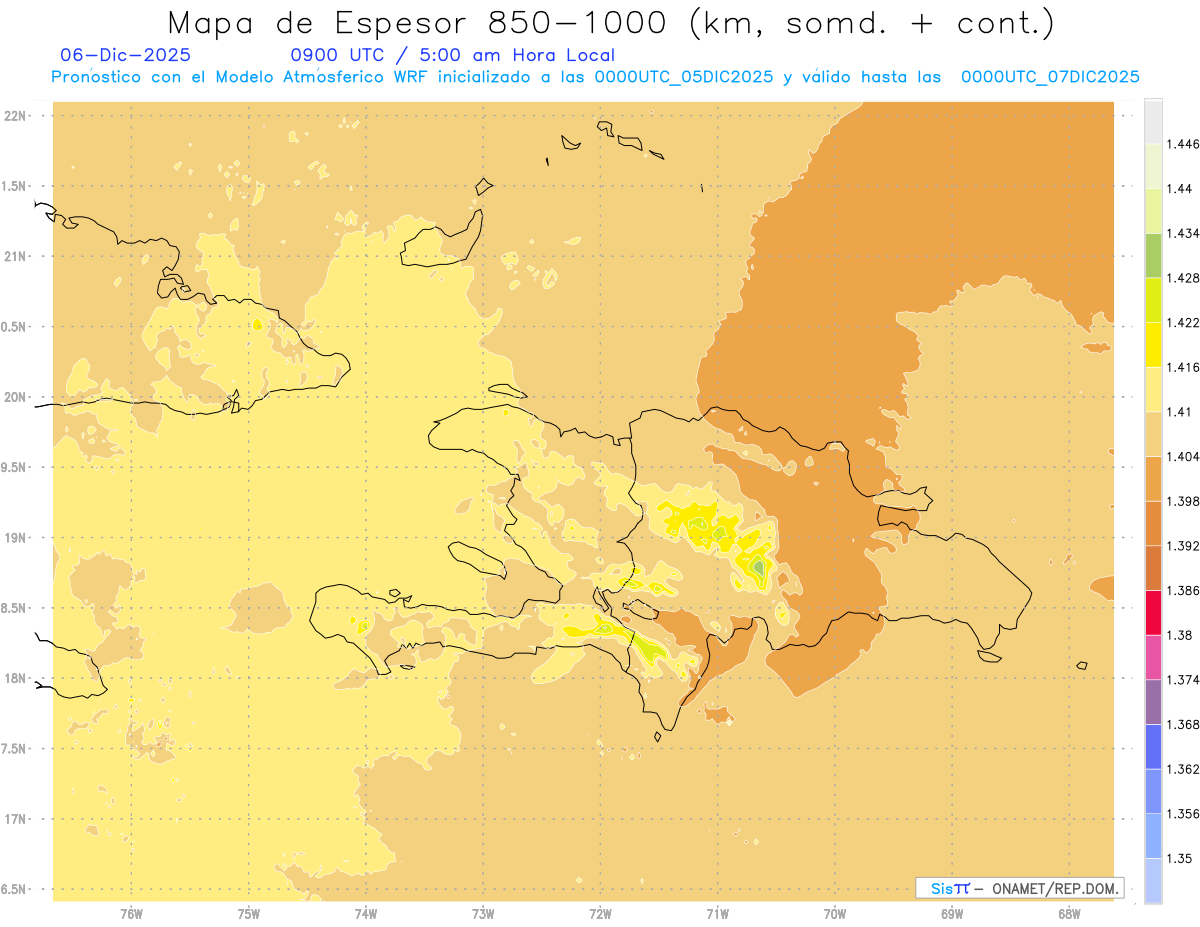Click the '74W' longitude label
The image size is (1200, 927).
[366, 913]
